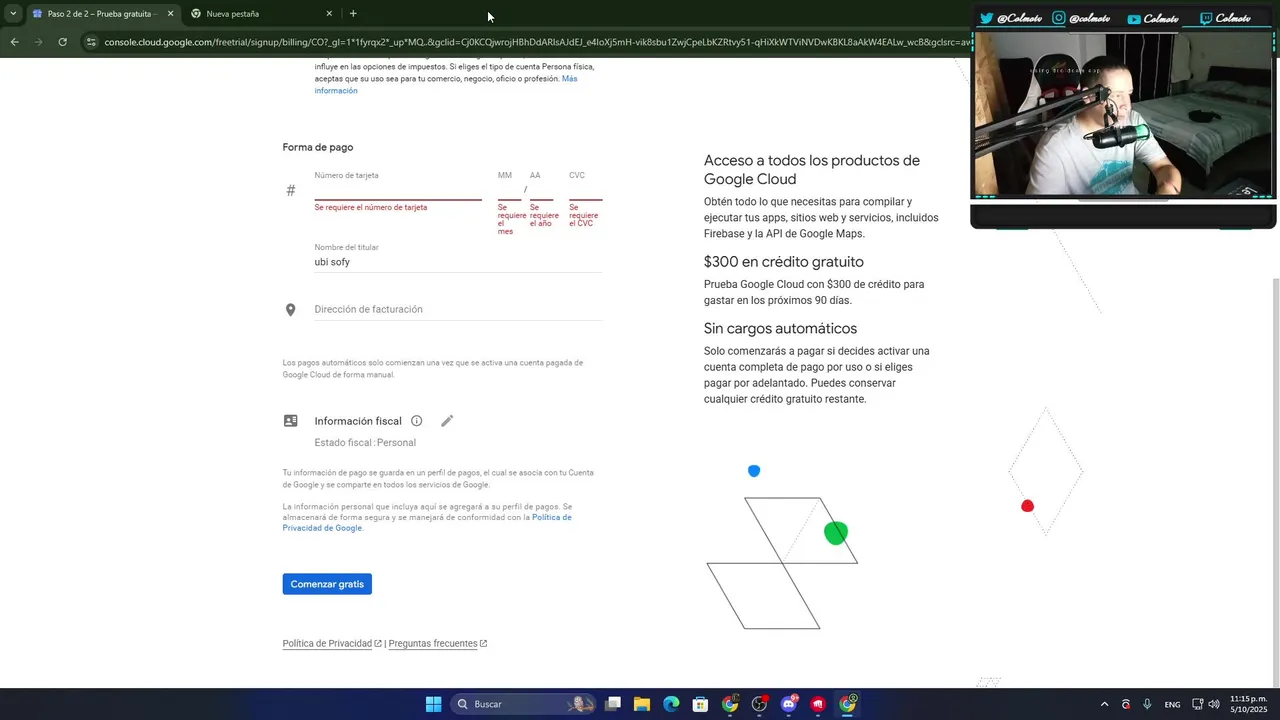The image size is (1280, 720).
Task: Reload the current page
Action: pos(62,42)
